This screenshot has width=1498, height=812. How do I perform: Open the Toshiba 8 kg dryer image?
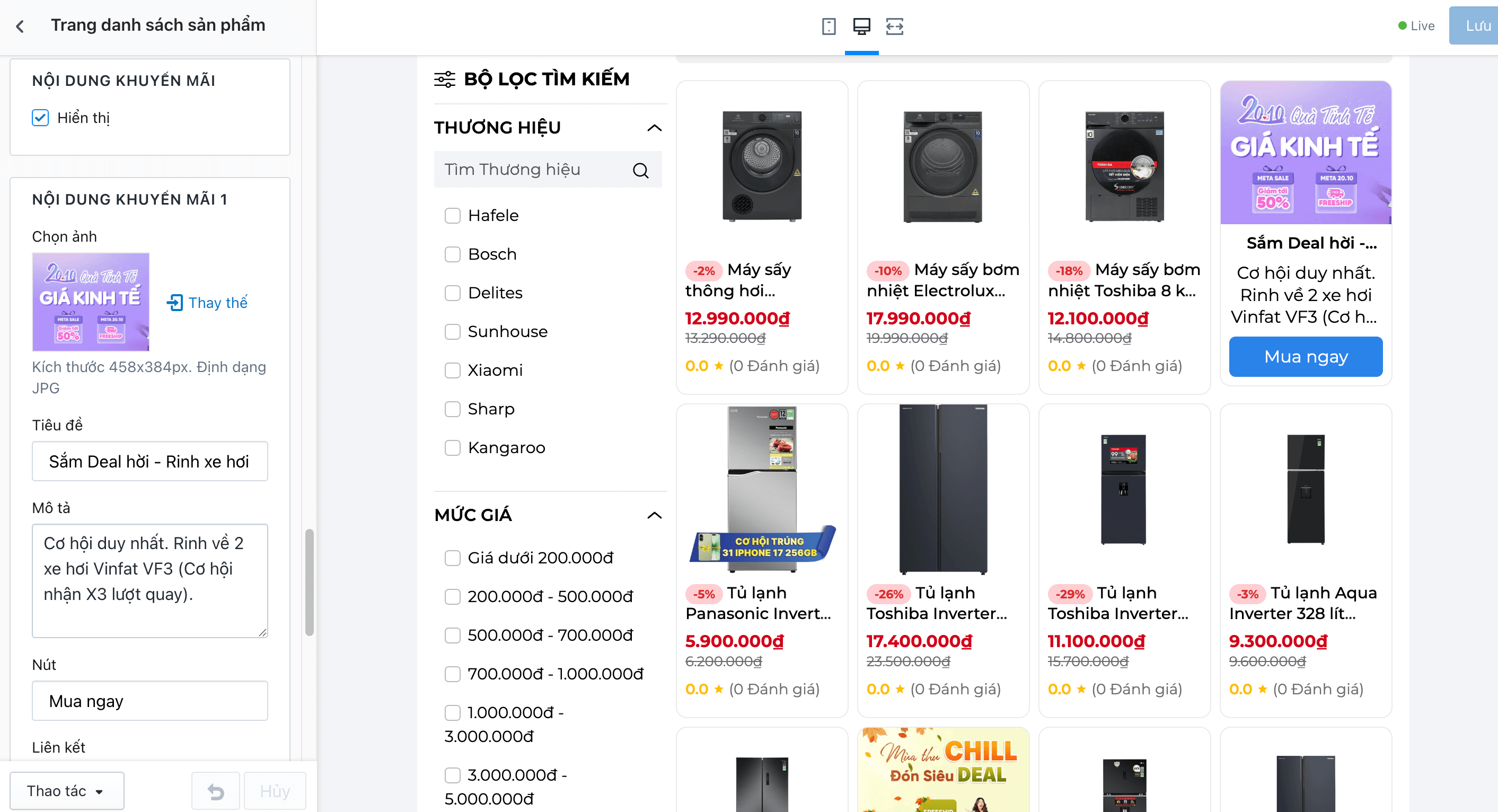(x=1124, y=167)
